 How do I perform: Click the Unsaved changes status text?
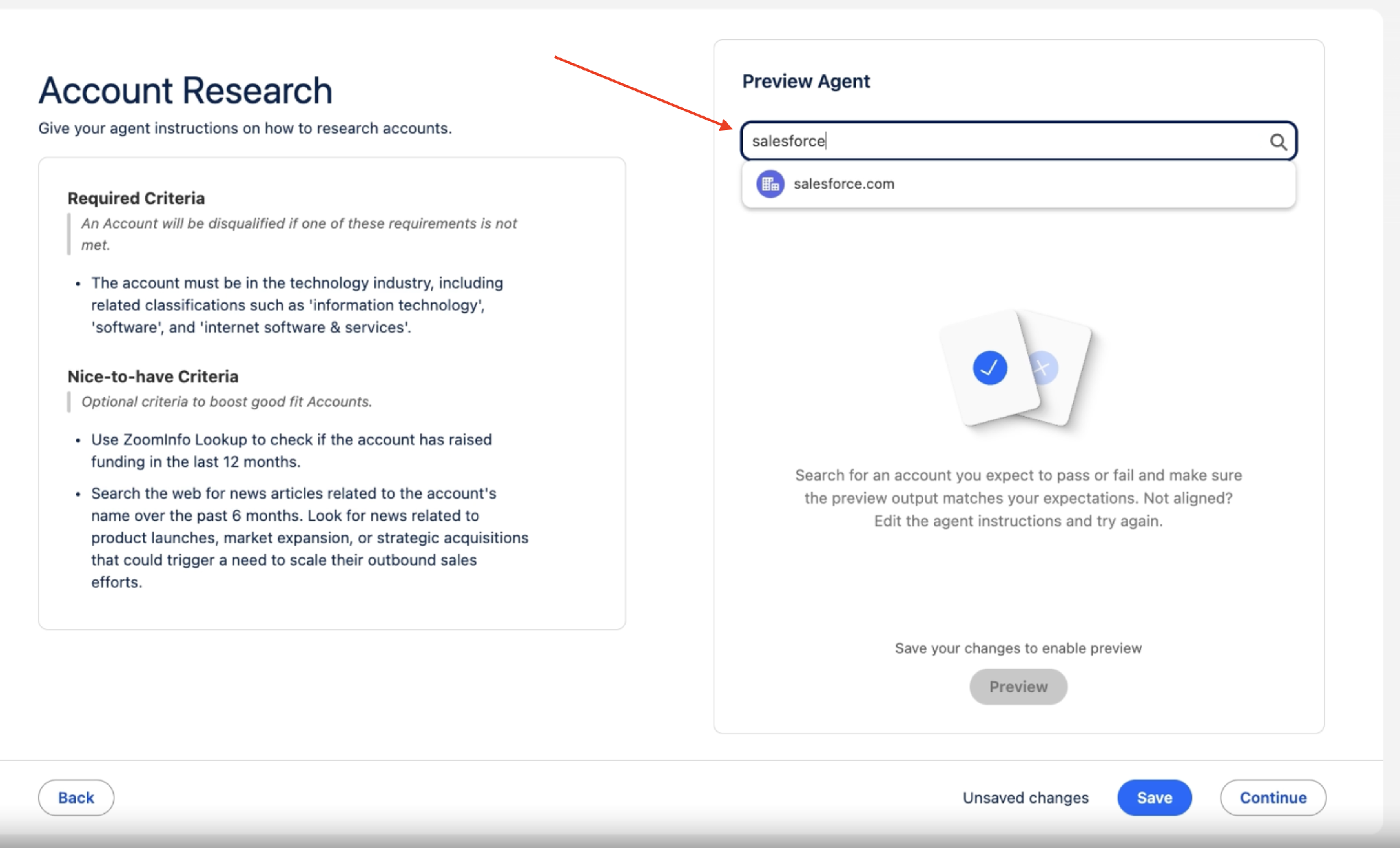tap(1025, 797)
